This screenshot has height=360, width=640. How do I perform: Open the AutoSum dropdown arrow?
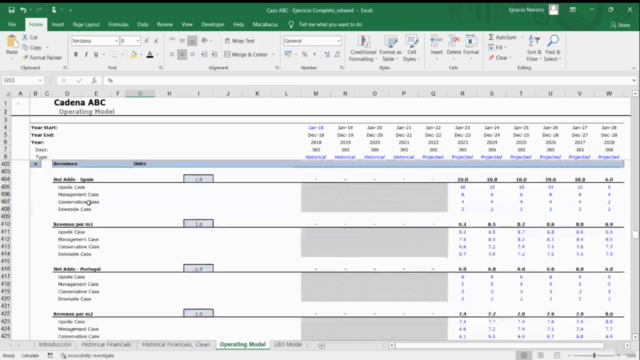(x=522, y=37)
